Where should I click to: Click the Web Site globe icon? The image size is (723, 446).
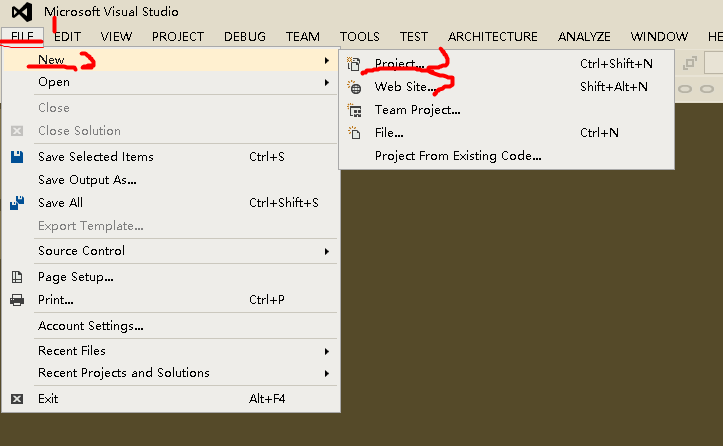[x=354, y=87]
